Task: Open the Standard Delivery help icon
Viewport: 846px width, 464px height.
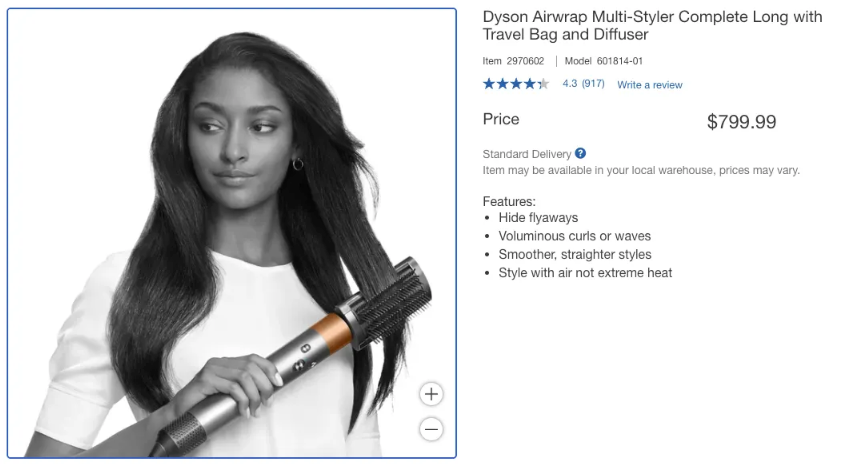Action: [x=580, y=153]
